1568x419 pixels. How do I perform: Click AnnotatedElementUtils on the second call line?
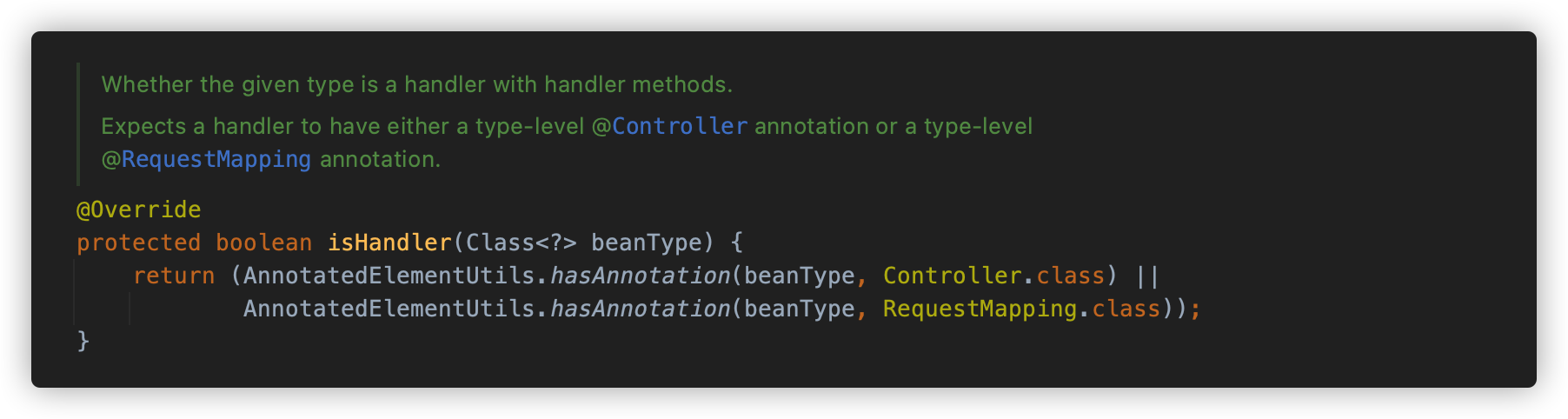pos(389,309)
